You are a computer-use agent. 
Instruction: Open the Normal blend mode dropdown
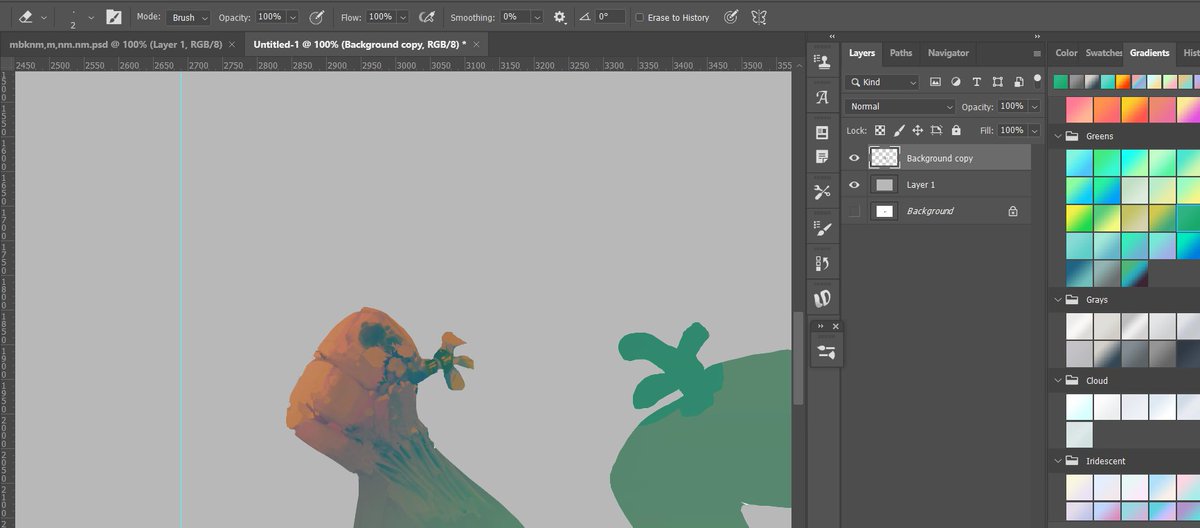click(x=901, y=106)
